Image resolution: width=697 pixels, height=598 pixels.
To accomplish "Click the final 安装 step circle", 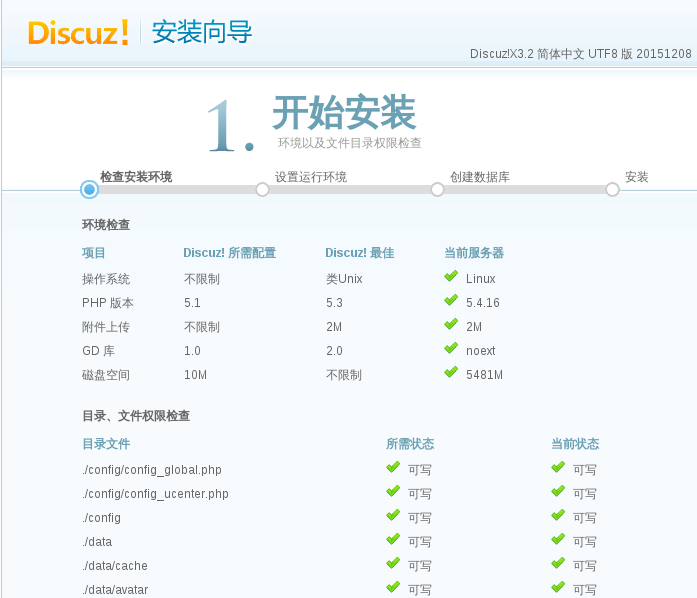I will click(x=613, y=190).
